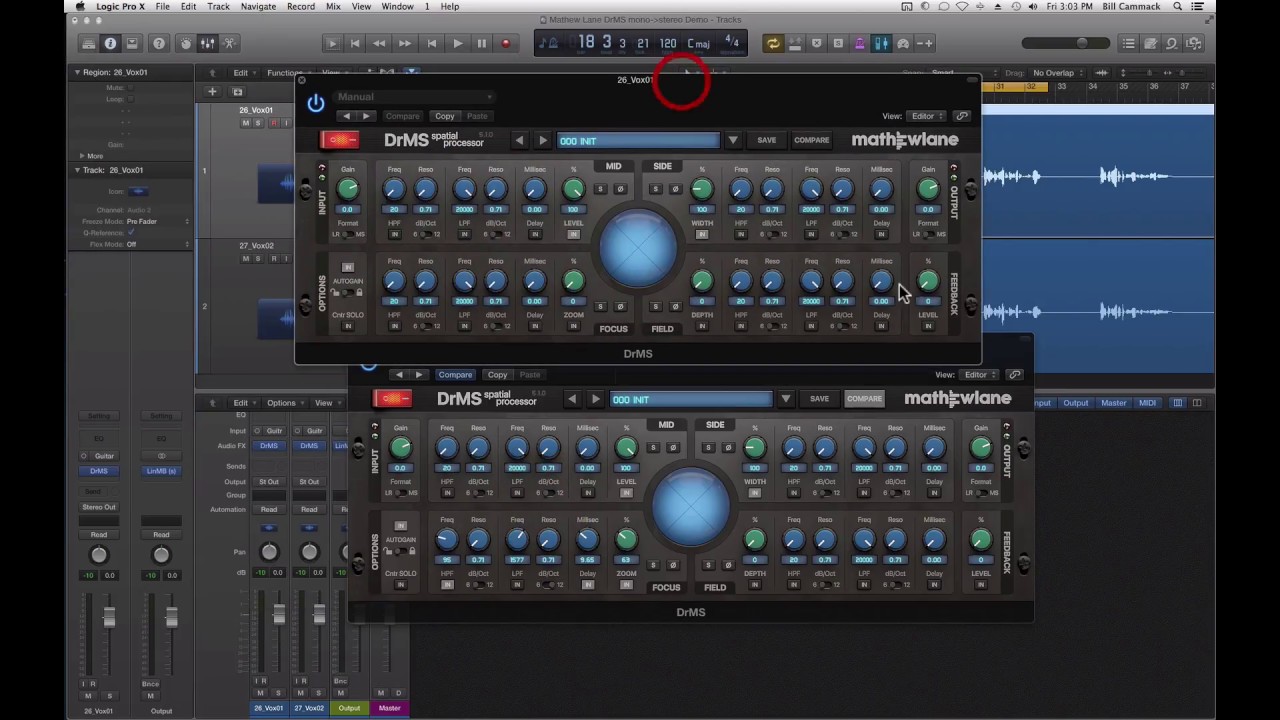This screenshot has width=1280, height=720.
Task: Open the macOS Notification Center icon
Action: click(x=1198, y=7)
